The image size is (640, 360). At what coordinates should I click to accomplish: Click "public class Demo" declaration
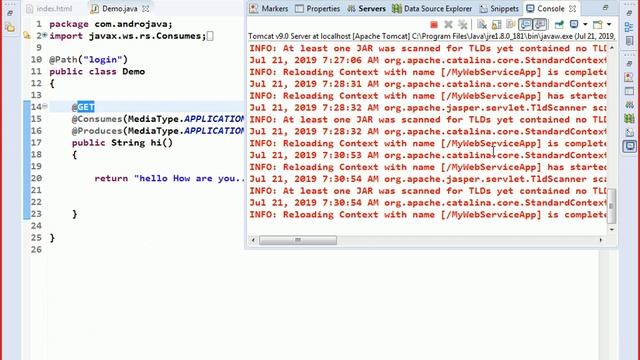[97, 71]
